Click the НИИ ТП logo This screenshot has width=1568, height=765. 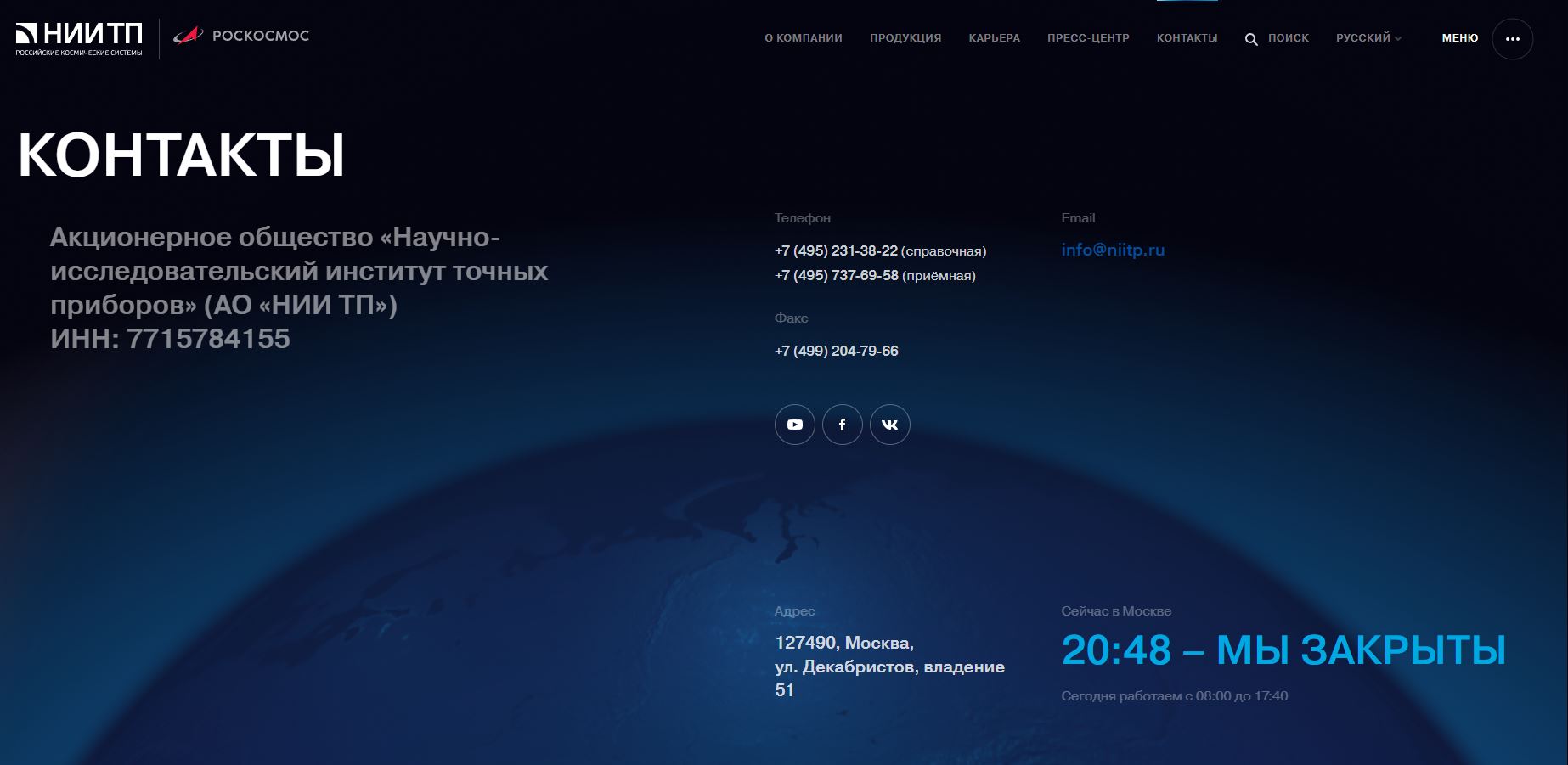(79, 39)
